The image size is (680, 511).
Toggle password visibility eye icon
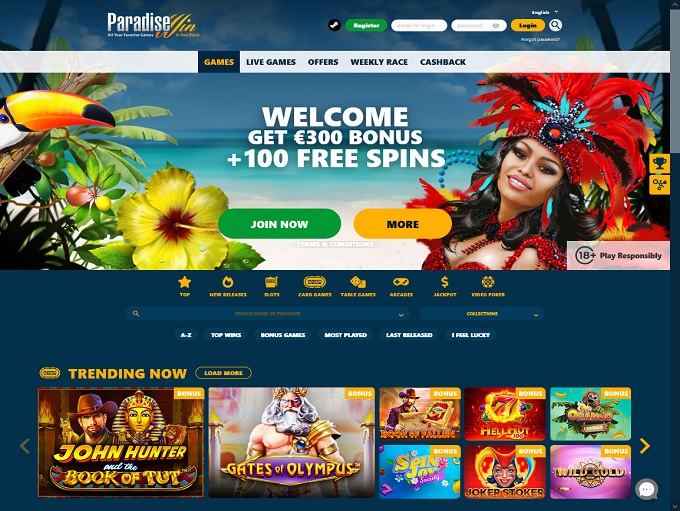[496, 26]
